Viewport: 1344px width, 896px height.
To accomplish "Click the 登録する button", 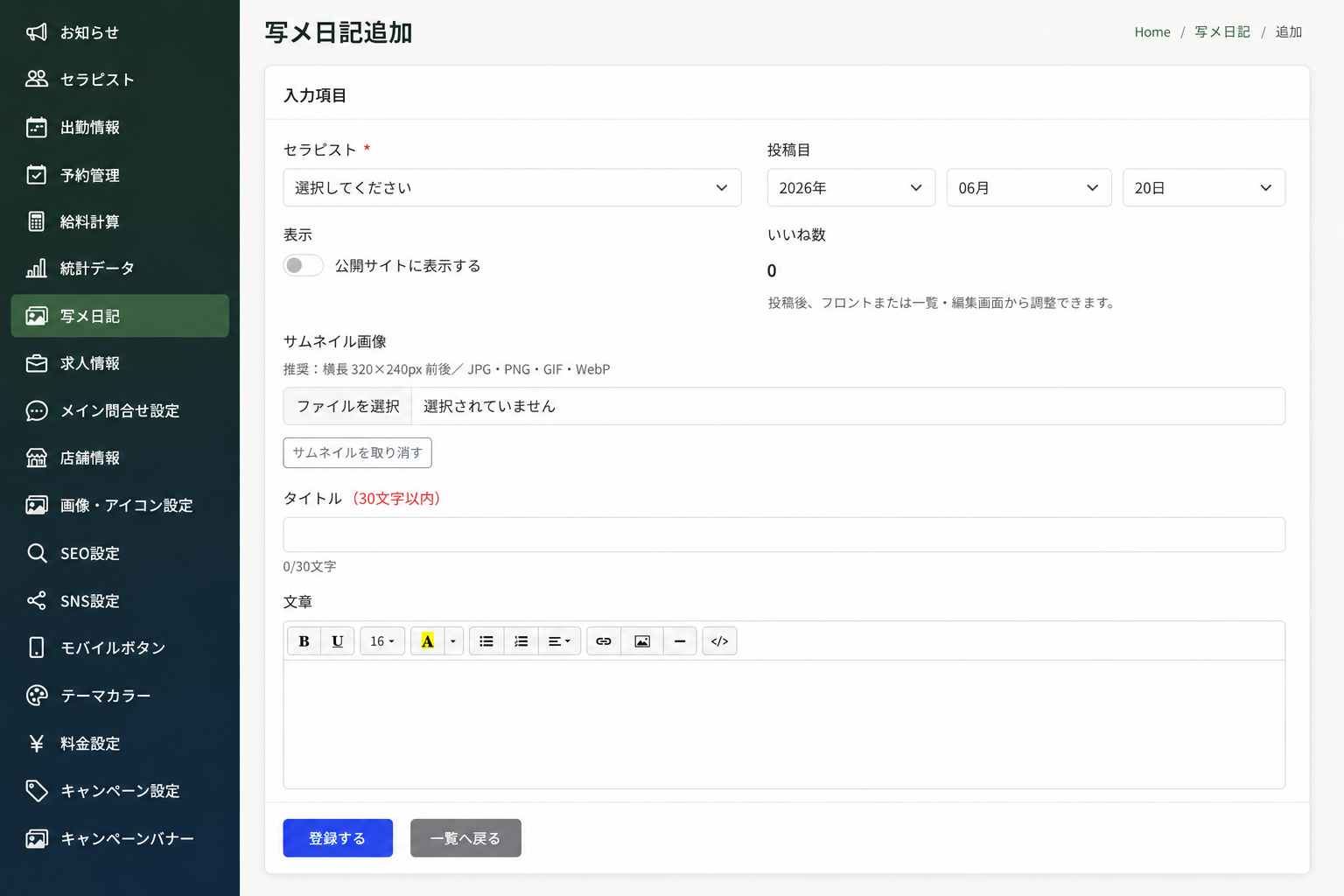I will (x=338, y=838).
